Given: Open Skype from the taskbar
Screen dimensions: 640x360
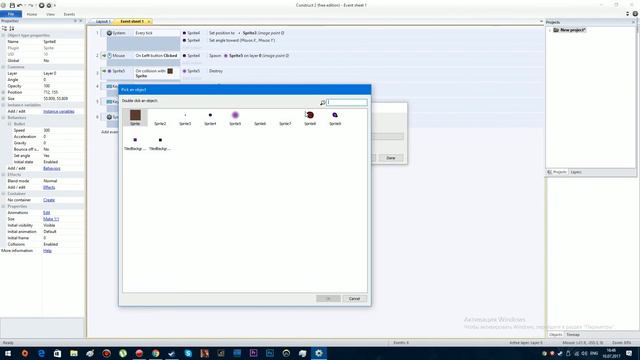Looking at the screenshot, I should click(x=188, y=353).
